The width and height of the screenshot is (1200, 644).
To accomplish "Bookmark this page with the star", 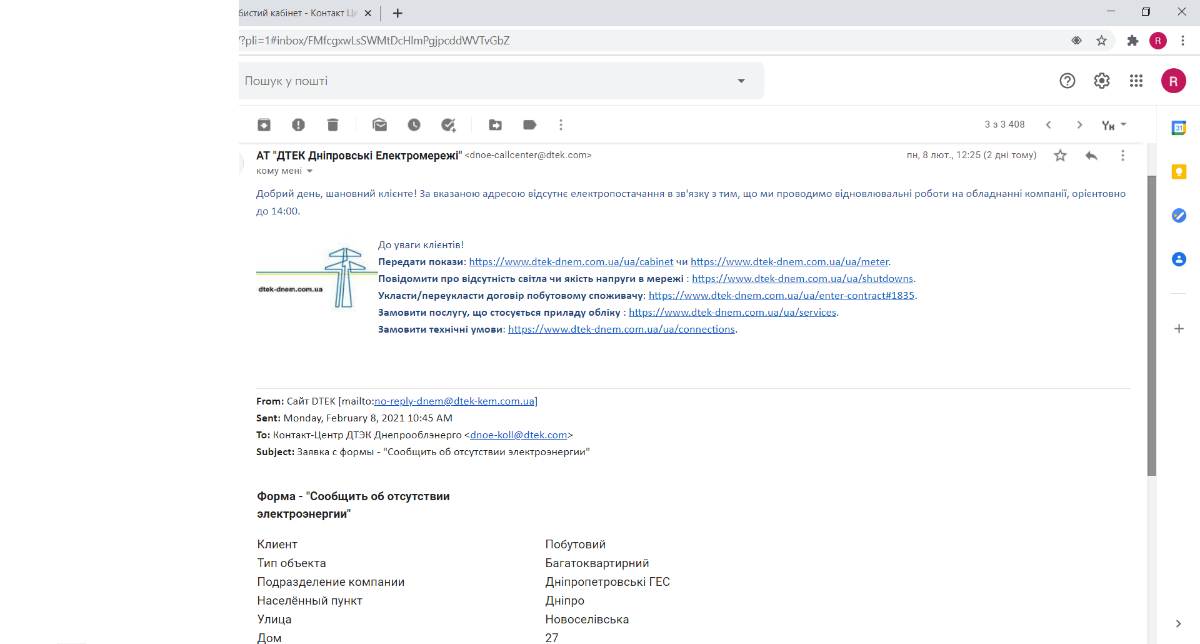I will [1101, 41].
